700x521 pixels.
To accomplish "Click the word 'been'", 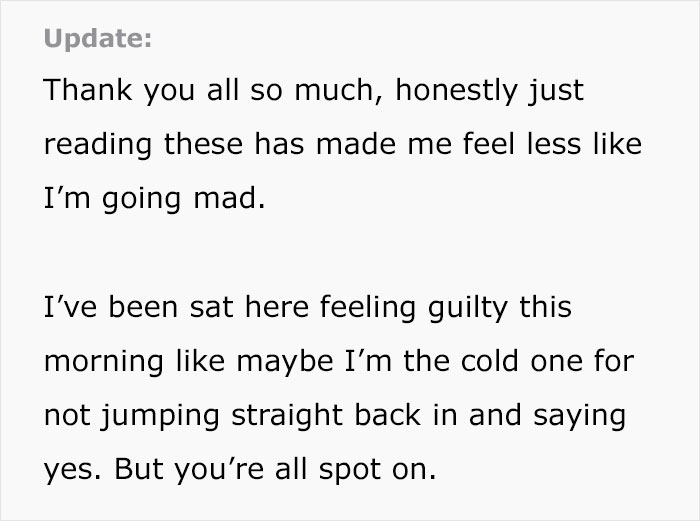I will (143, 307).
